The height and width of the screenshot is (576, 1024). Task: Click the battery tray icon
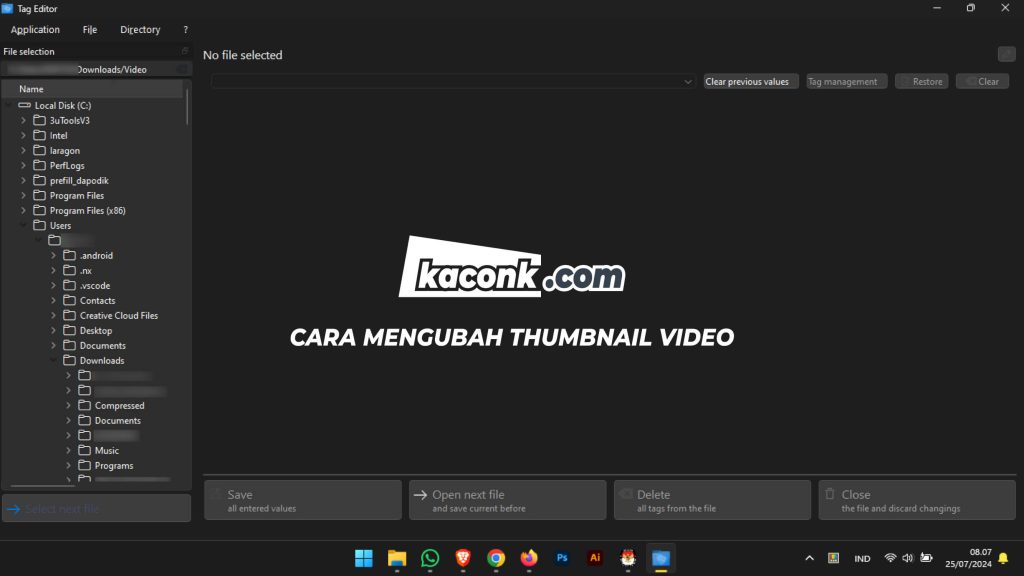point(926,558)
